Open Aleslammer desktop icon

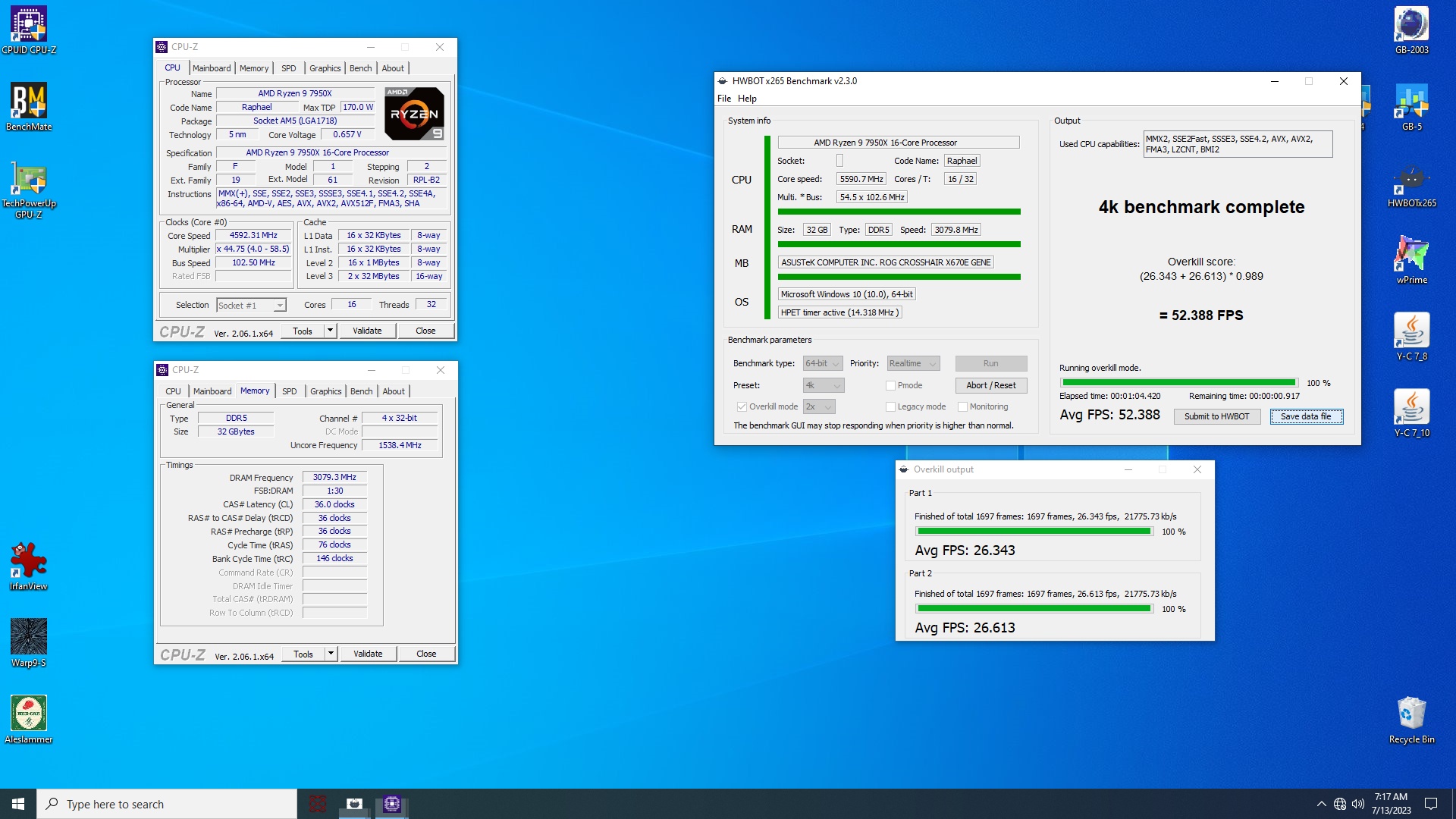coord(29,720)
